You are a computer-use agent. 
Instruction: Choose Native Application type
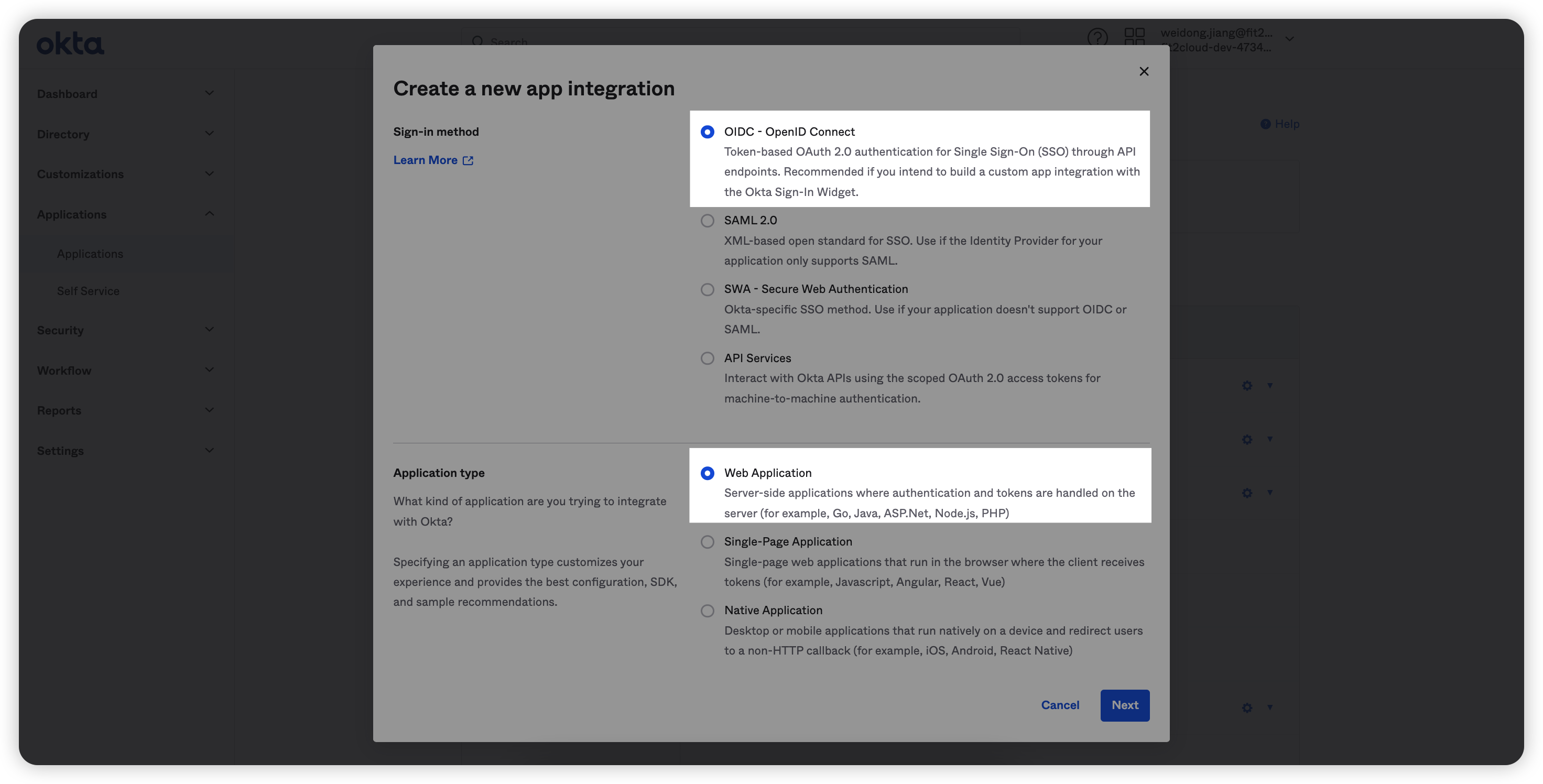pyautogui.click(x=708, y=611)
